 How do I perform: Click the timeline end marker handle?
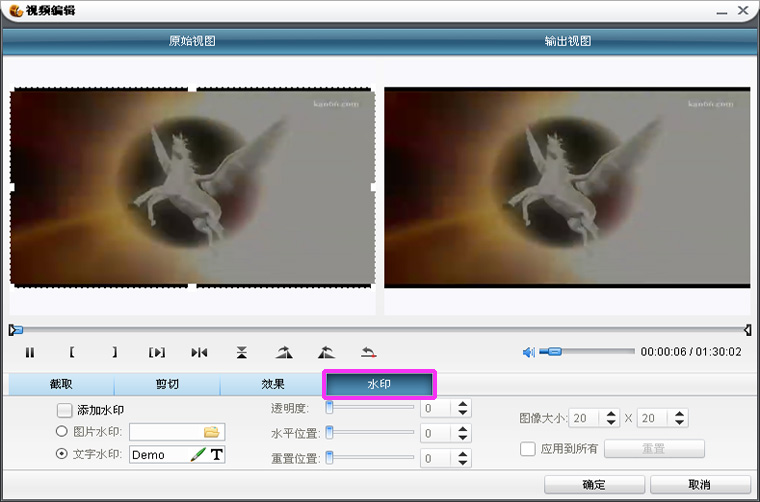point(747,330)
